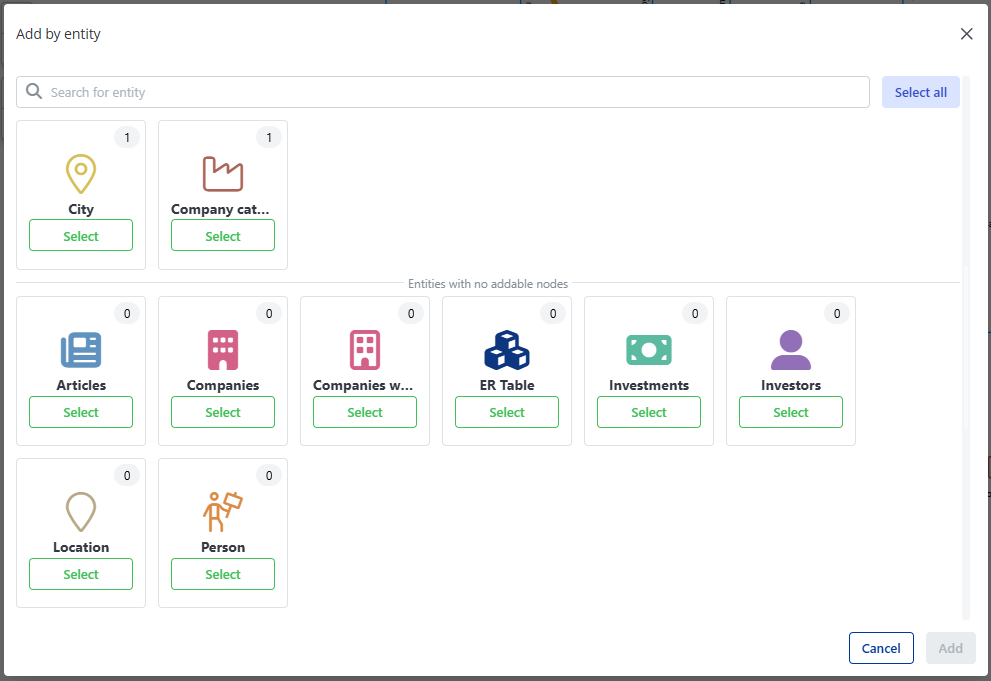991x681 pixels.
Task: Click the Company category count badge
Action: tap(269, 137)
